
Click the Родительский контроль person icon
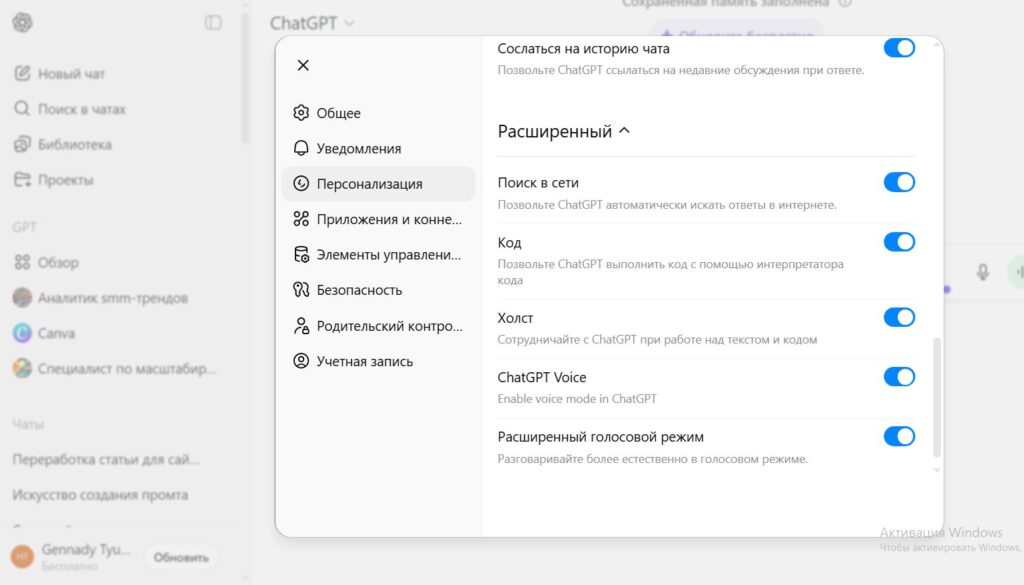click(301, 326)
